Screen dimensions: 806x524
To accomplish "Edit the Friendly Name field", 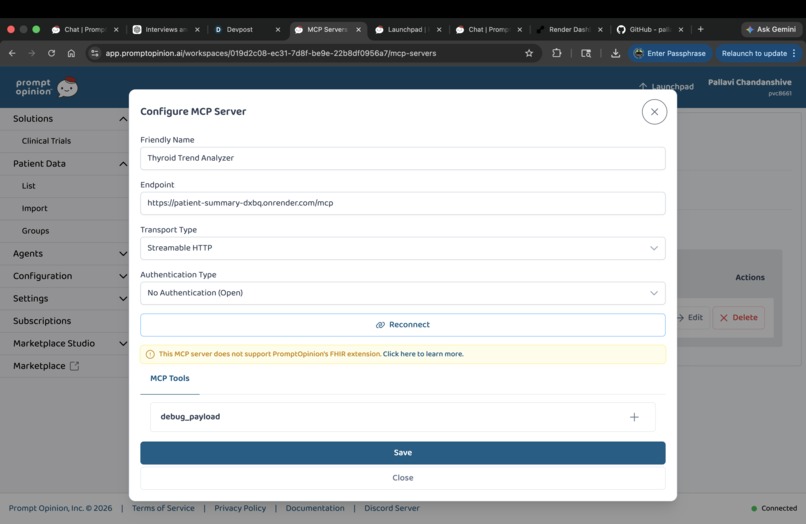I will tap(402, 158).
